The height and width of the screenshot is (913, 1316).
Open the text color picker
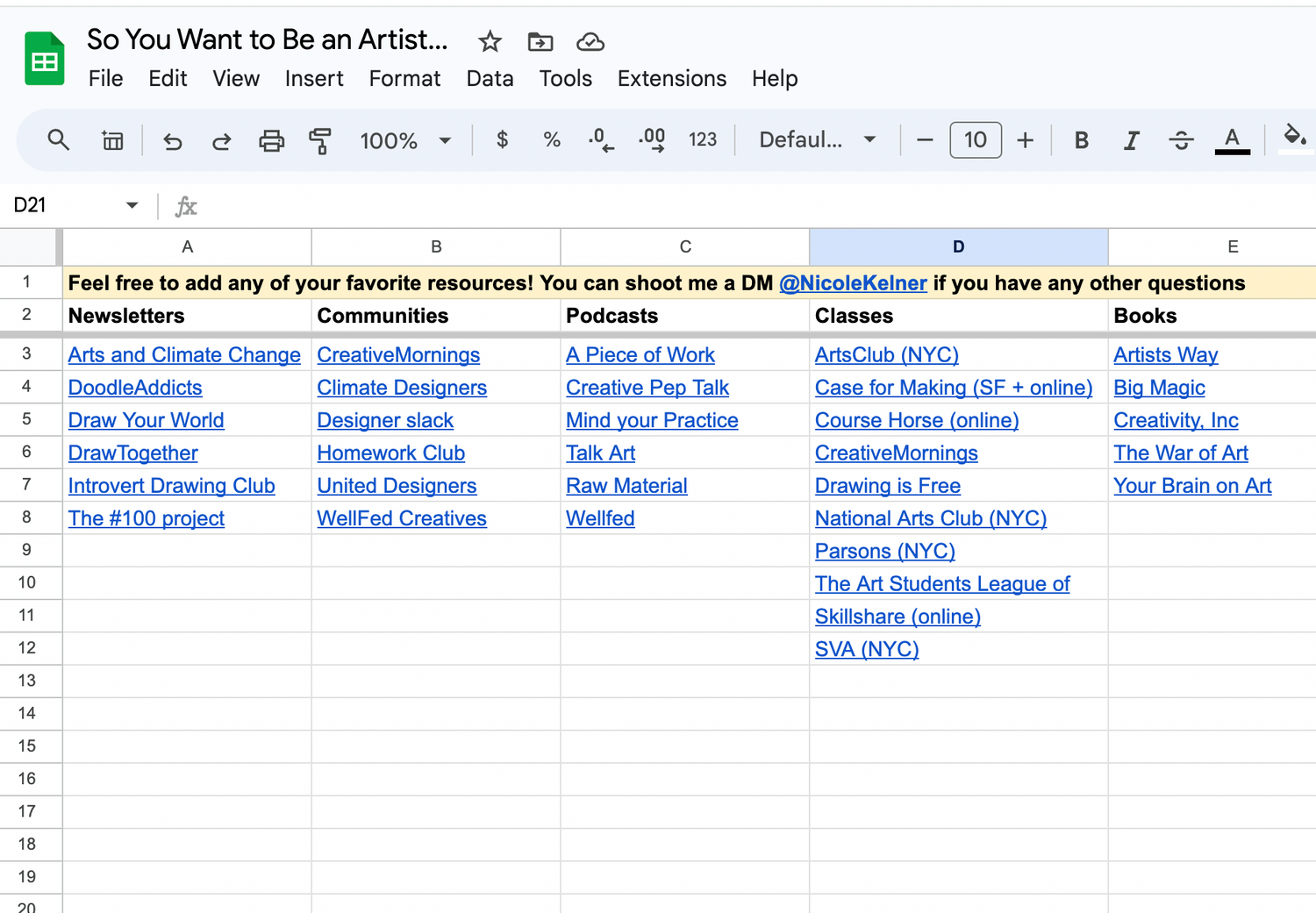click(x=1232, y=140)
